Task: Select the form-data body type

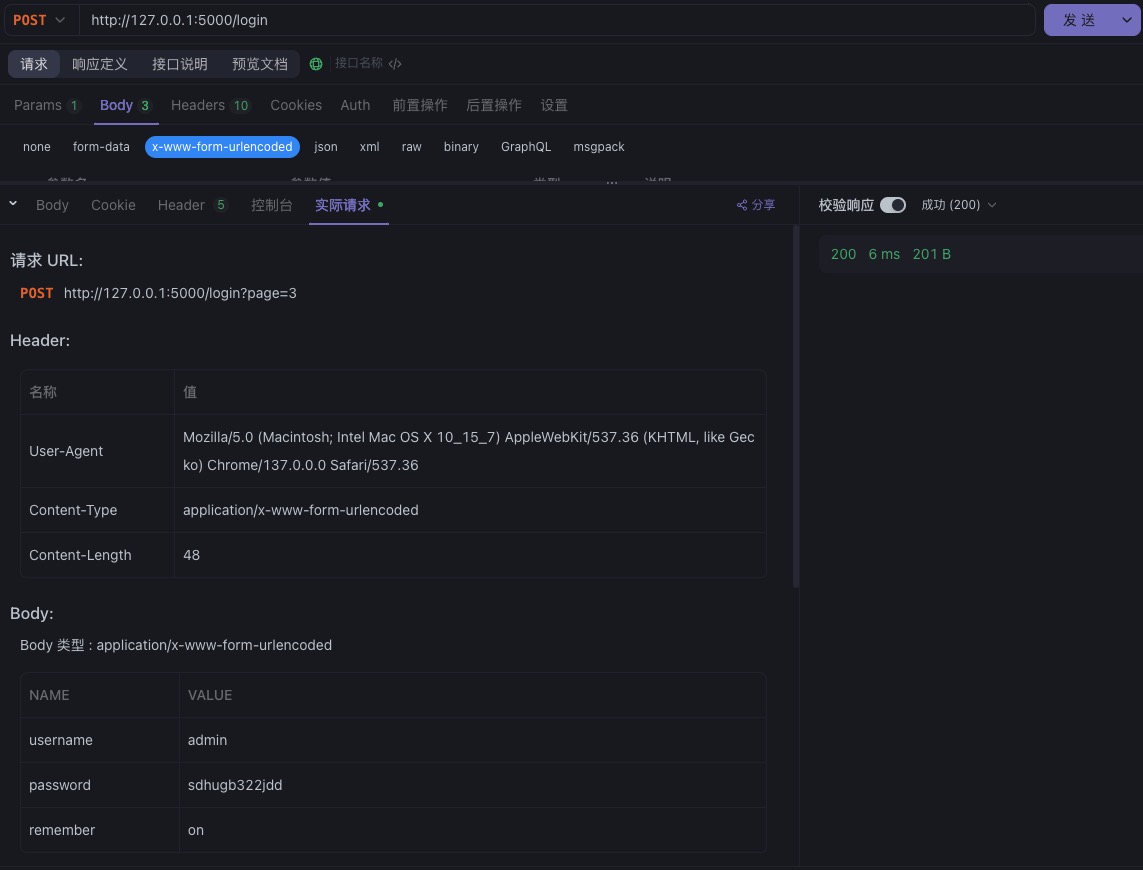Action: [x=101, y=147]
